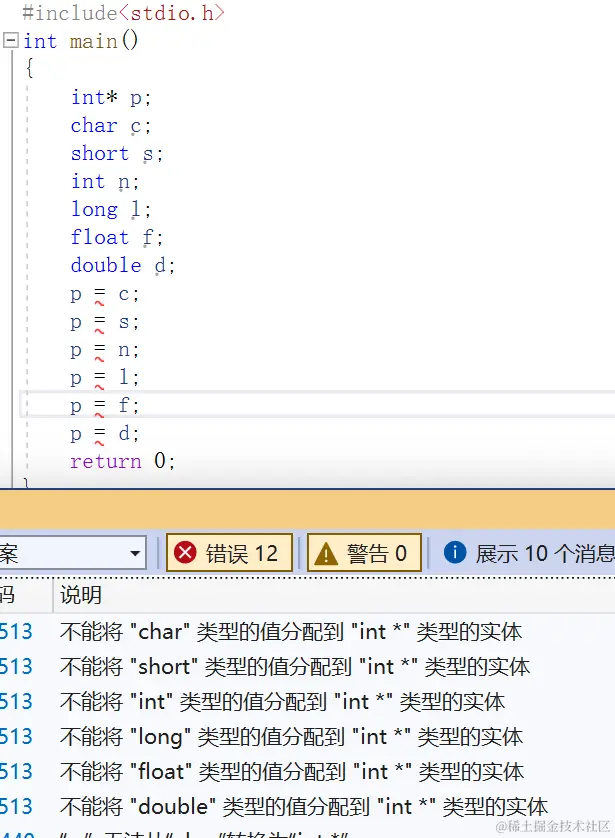Place cursor on line "int n;"
The width and height of the screenshot is (615, 838).
pos(105,181)
